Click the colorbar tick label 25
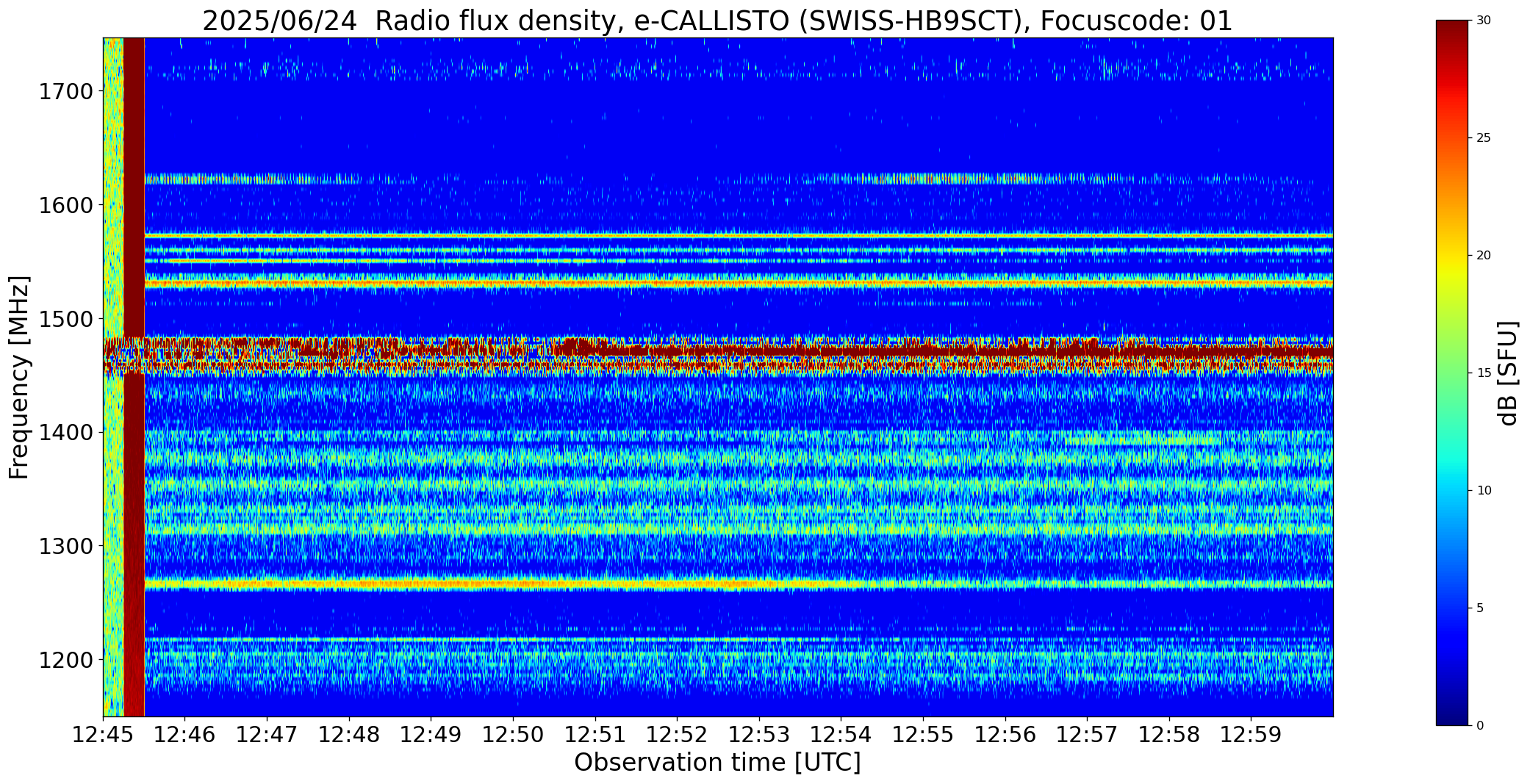This screenshot has height=784, width=1530. pos(1484,138)
